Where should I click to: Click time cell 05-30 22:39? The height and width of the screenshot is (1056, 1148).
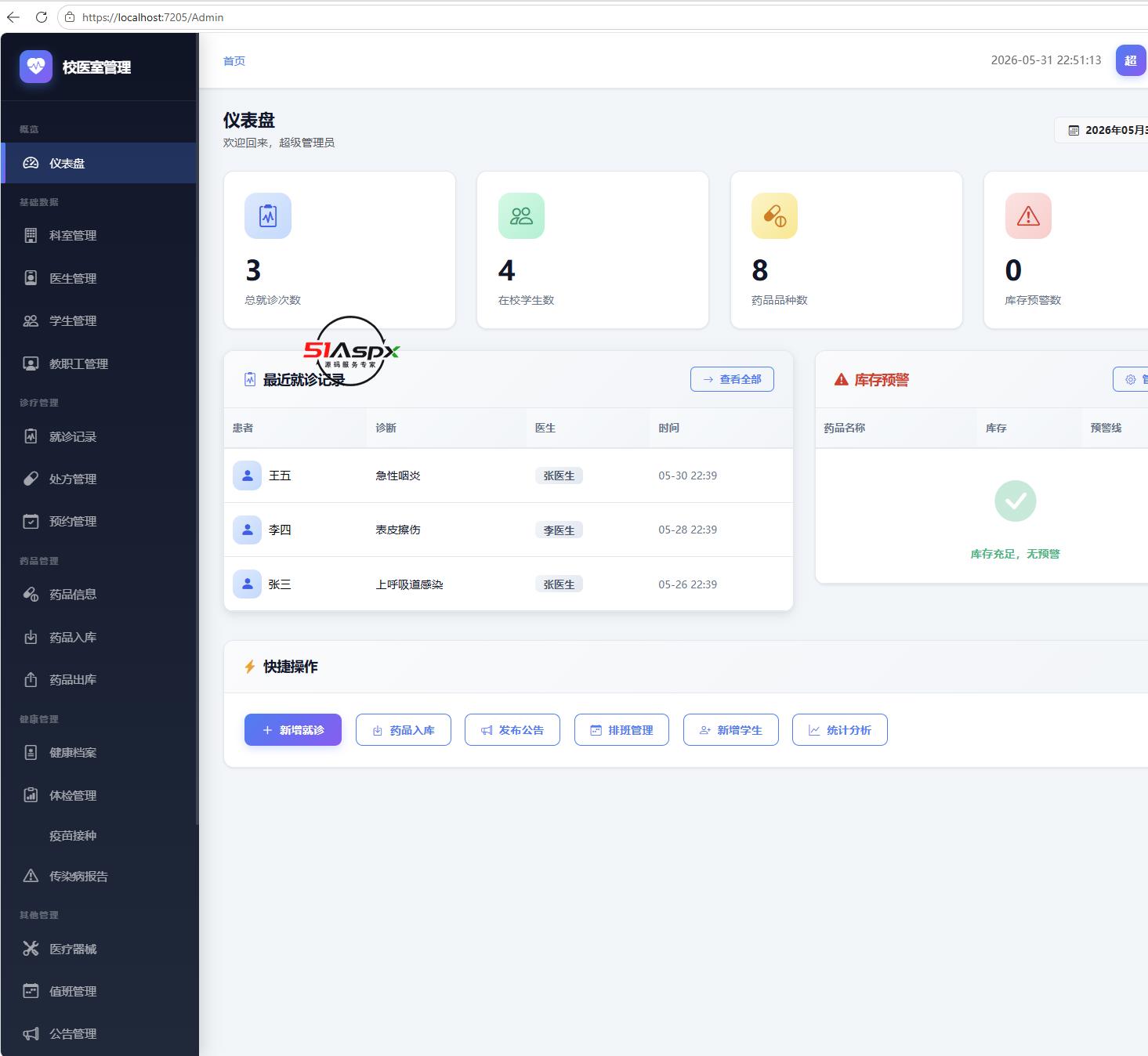687,476
